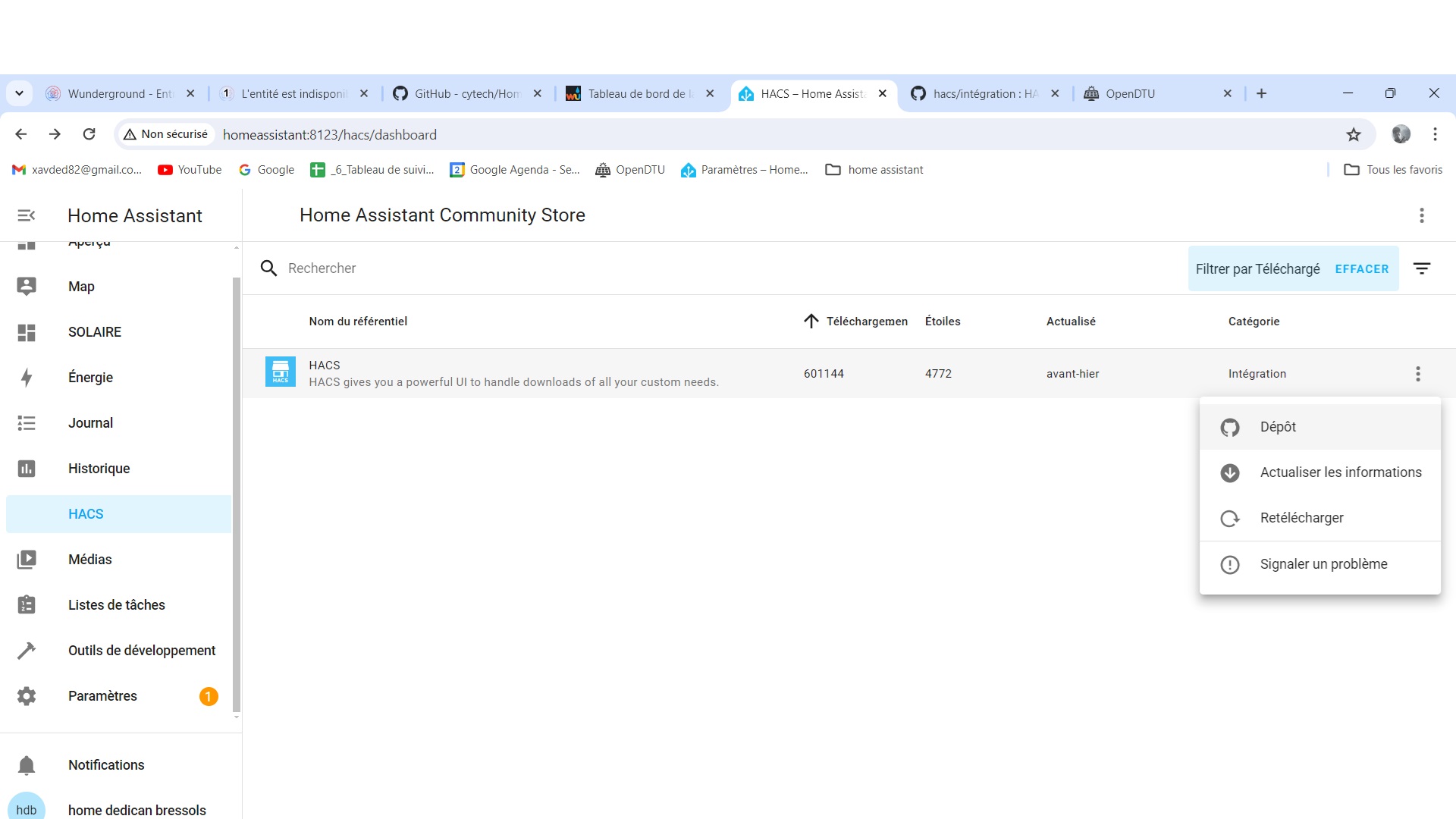The image size is (1456, 819).
Task: Close the Wunderground tab
Action: point(191,93)
